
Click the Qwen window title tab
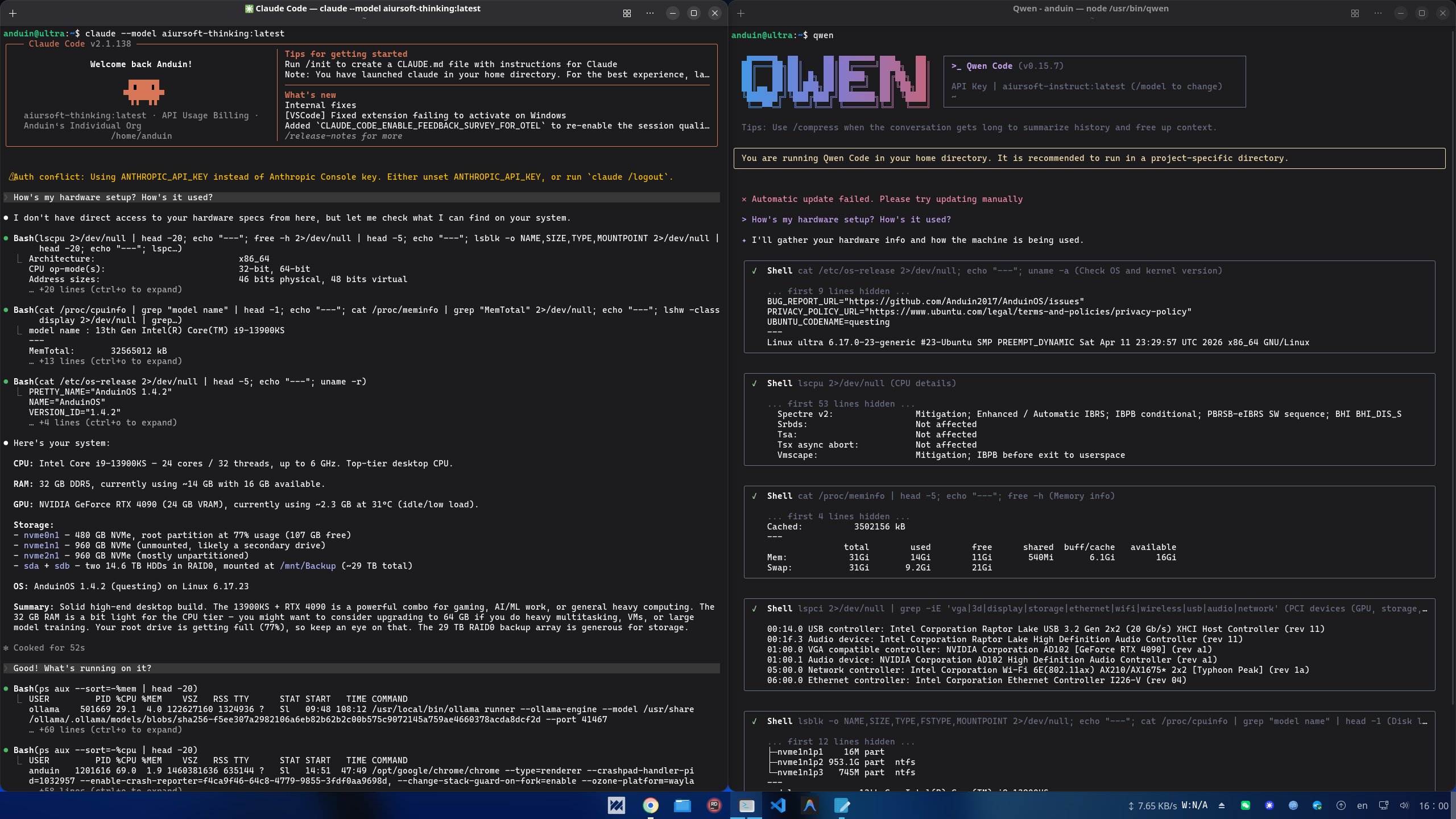click(x=1091, y=9)
